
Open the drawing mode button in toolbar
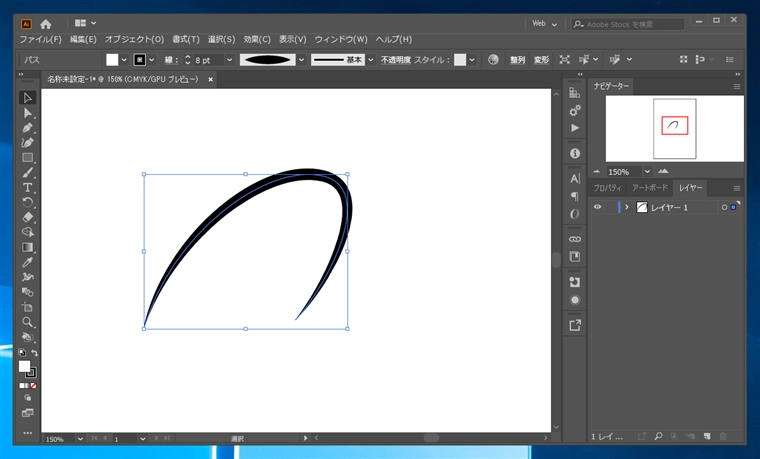click(x=28, y=398)
